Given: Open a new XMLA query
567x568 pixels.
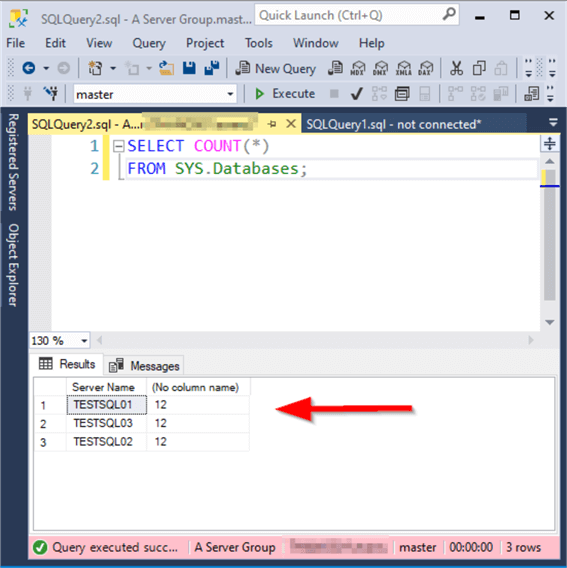Looking at the screenshot, I should tap(403, 68).
